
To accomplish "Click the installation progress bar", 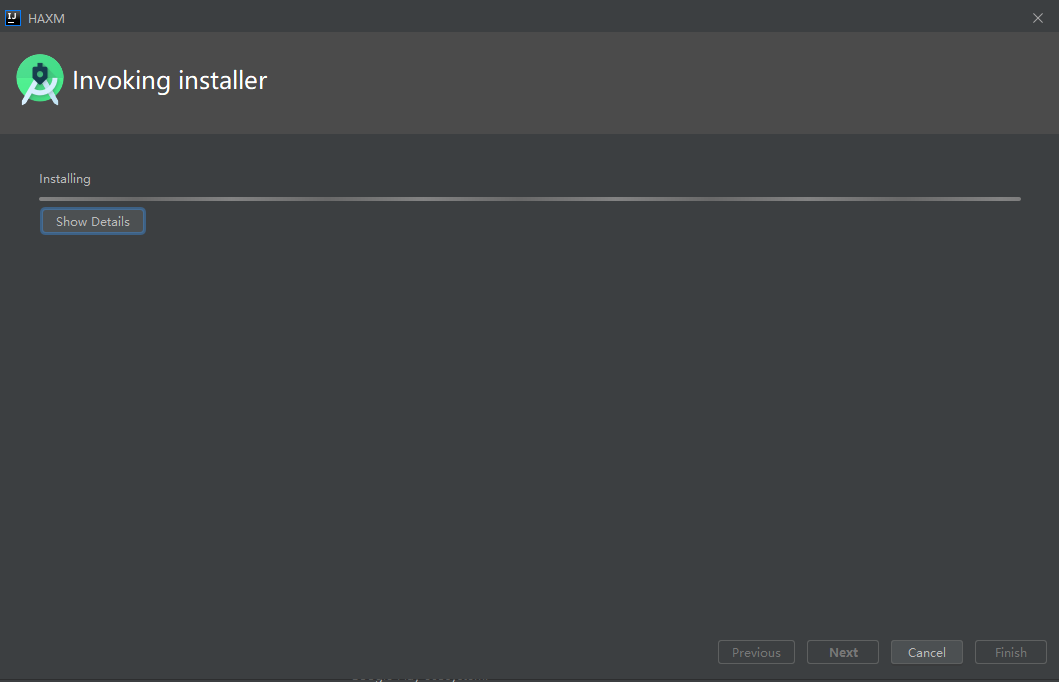I will coord(529,198).
